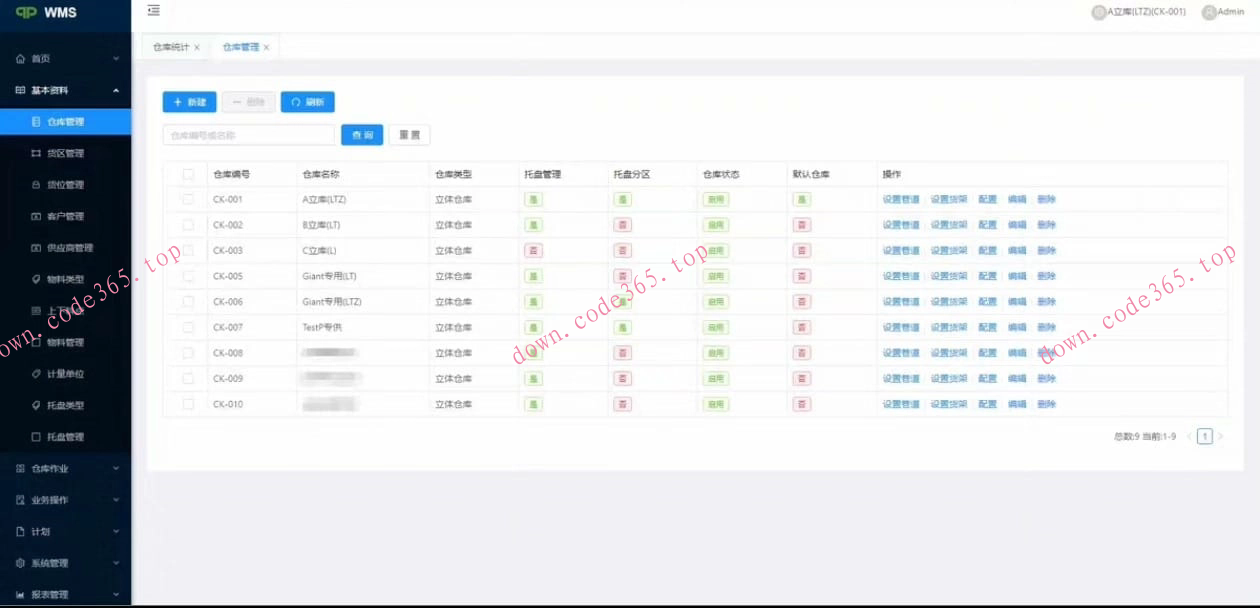Click the Admin user avatar icon
This screenshot has width=1260, height=608.
click(x=1208, y=12)
